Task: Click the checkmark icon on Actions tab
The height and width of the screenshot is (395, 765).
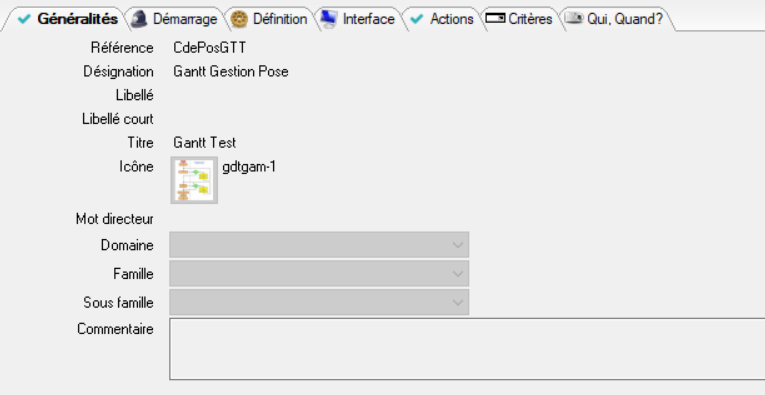Action: click(416, 19)
